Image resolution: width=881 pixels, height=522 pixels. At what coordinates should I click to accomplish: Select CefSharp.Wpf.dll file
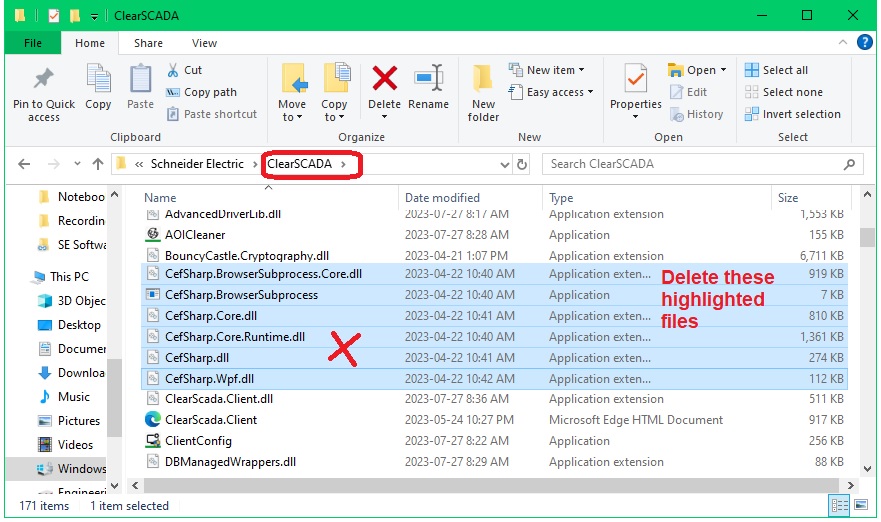point(494,379)
